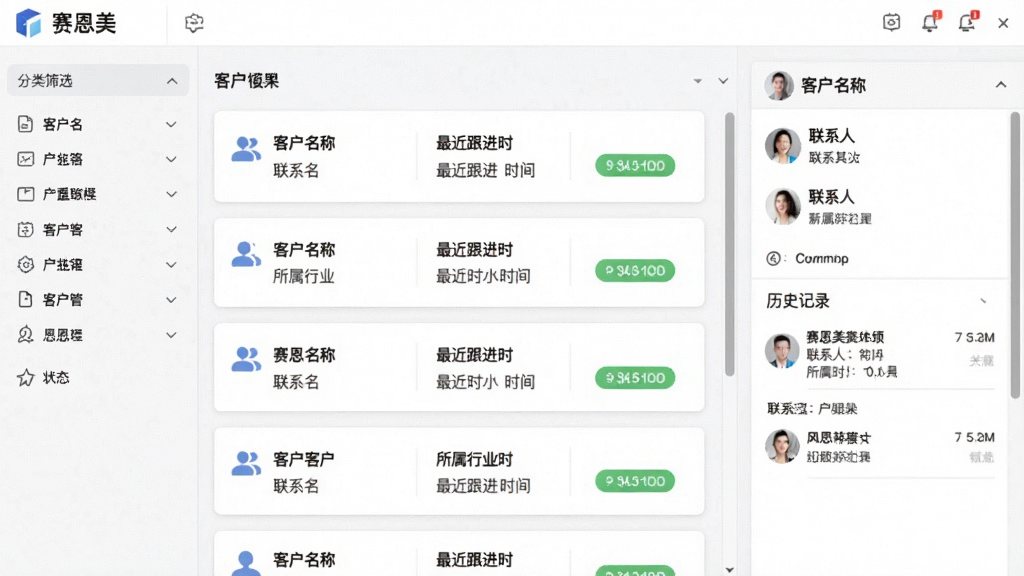This screenshot has width=1024, height=576.
Task: Expand the 客户客 sidebar chevron
Action: [x=171, y=229]
